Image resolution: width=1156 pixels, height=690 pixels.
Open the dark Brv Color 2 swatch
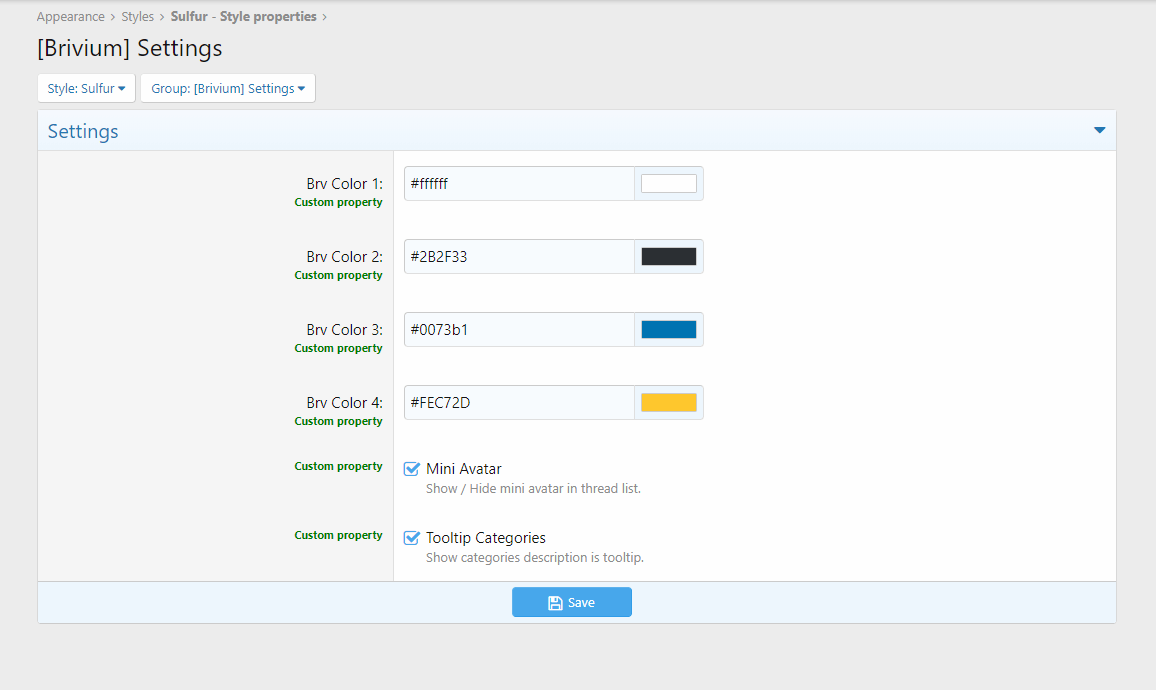point(668,257)
